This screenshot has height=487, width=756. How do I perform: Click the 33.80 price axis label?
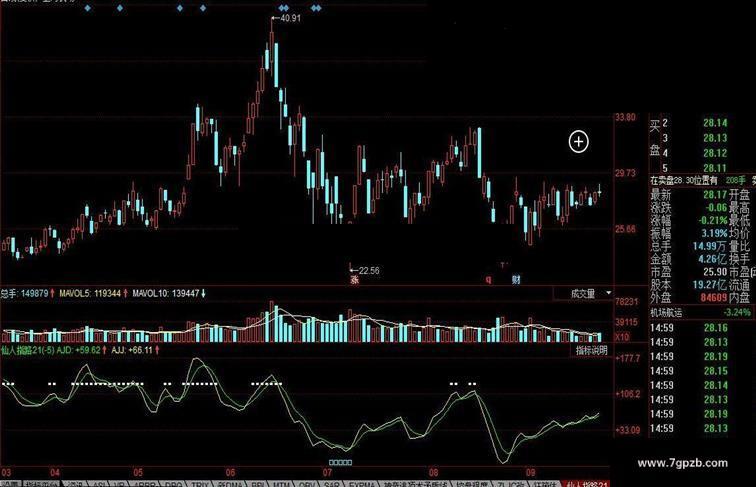[x=625, y=117]
